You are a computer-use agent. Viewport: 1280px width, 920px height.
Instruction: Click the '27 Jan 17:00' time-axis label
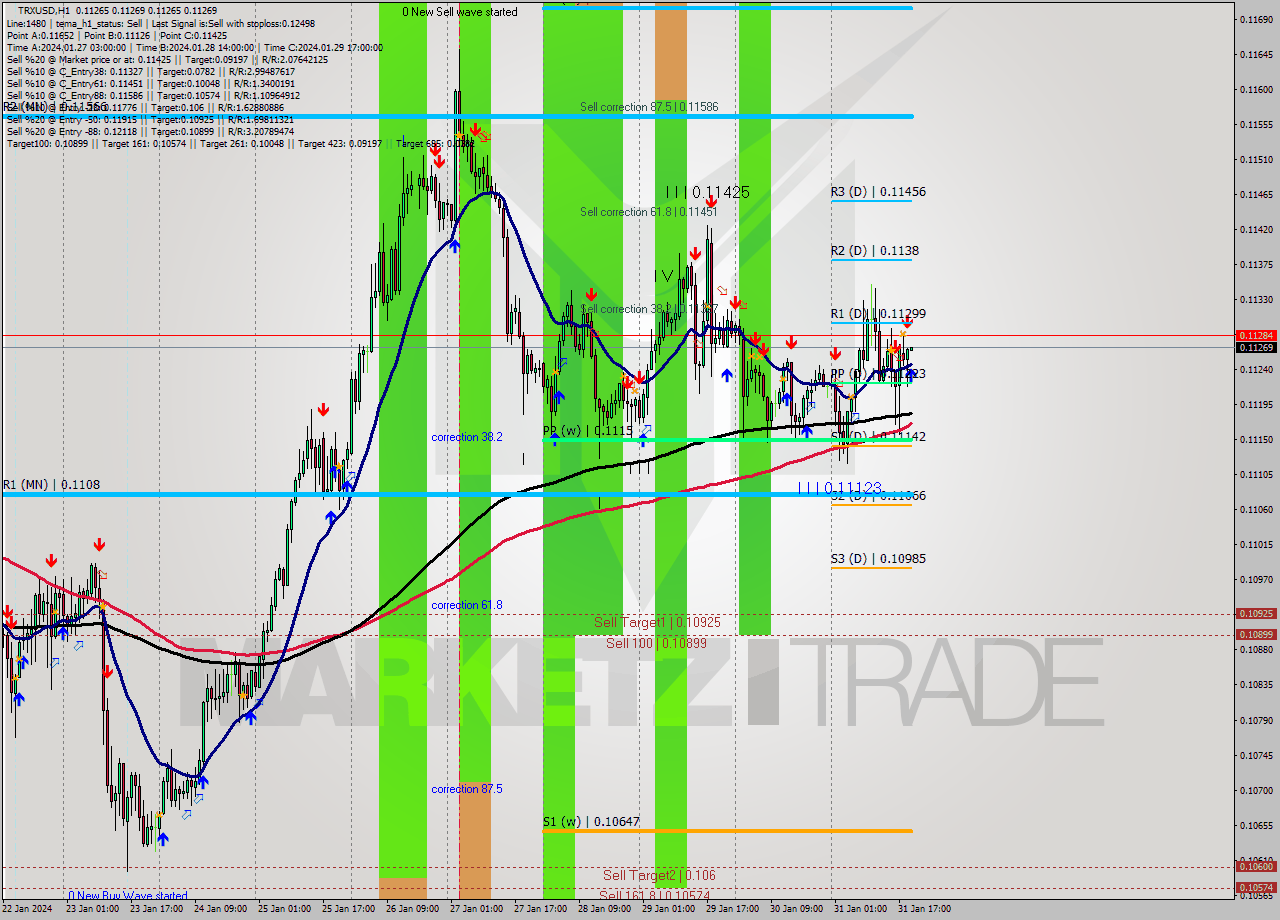click(x=539, y=909)
